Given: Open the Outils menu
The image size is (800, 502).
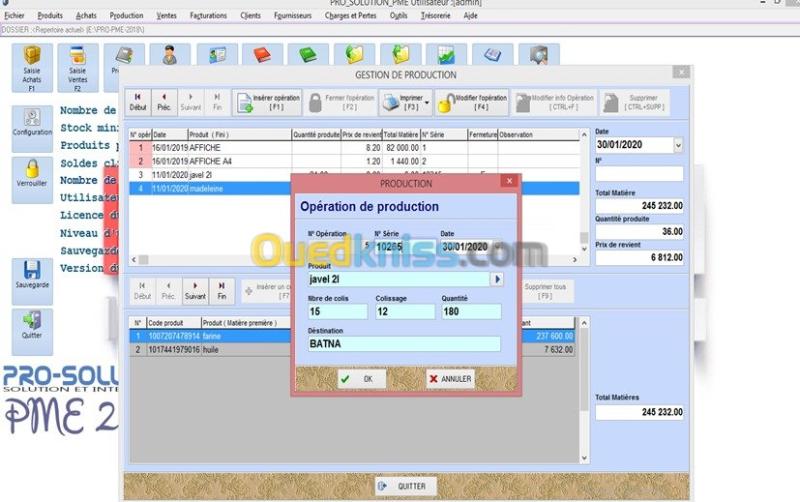Looking at the screenshot, I should tap(398, 16).
